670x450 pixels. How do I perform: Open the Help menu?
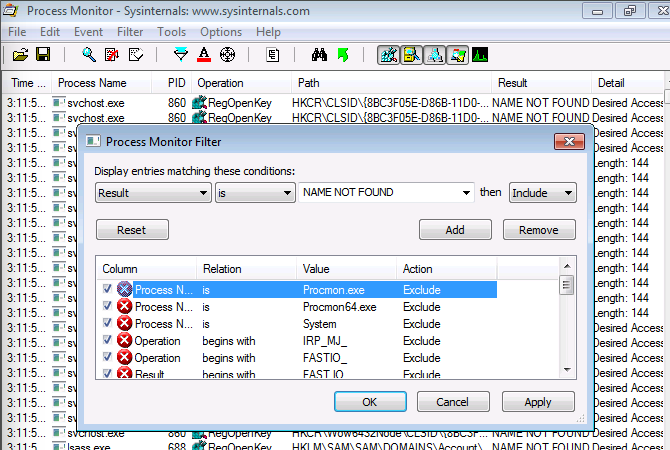268,32
